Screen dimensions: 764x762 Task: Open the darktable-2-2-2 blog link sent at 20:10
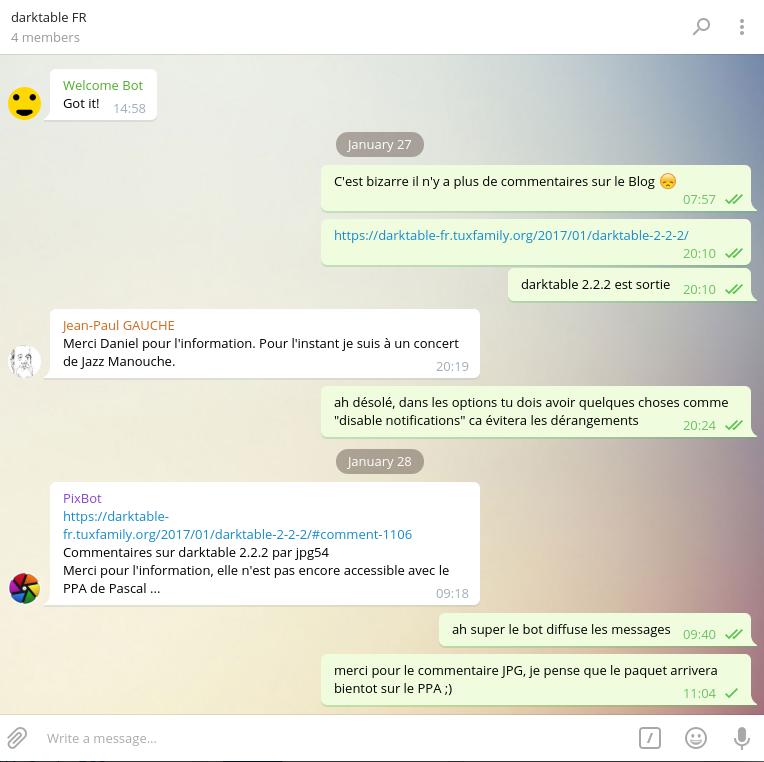tap(511, 235)
